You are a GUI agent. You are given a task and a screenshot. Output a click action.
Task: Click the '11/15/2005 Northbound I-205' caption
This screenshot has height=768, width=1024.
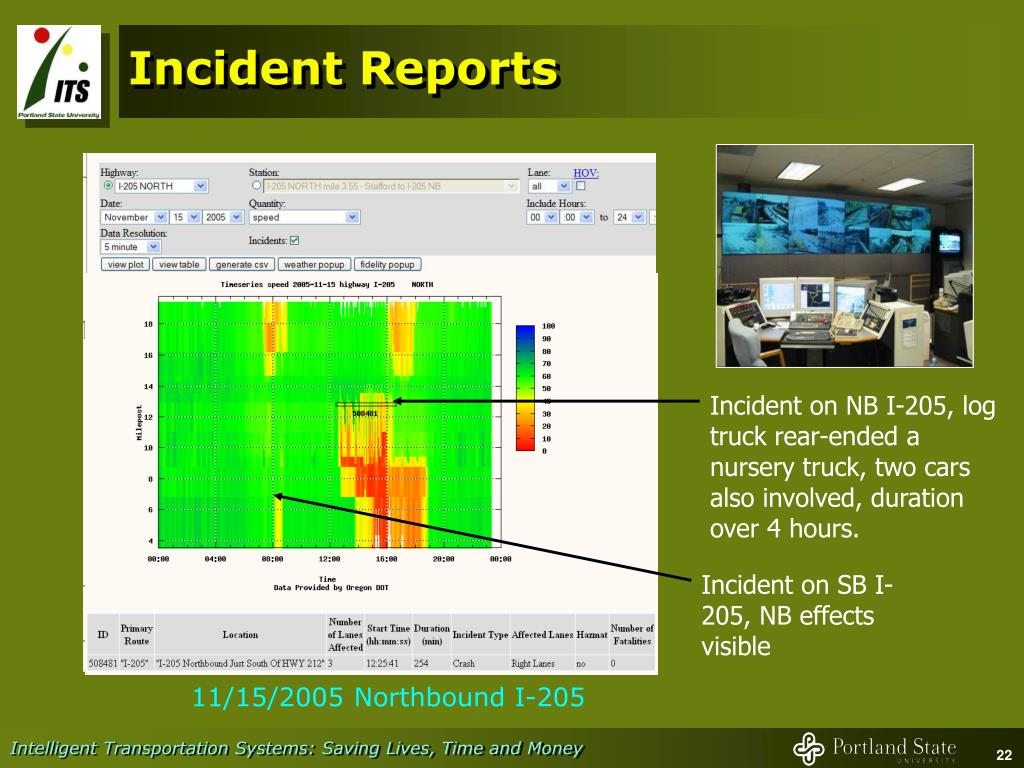click(388, 697)
